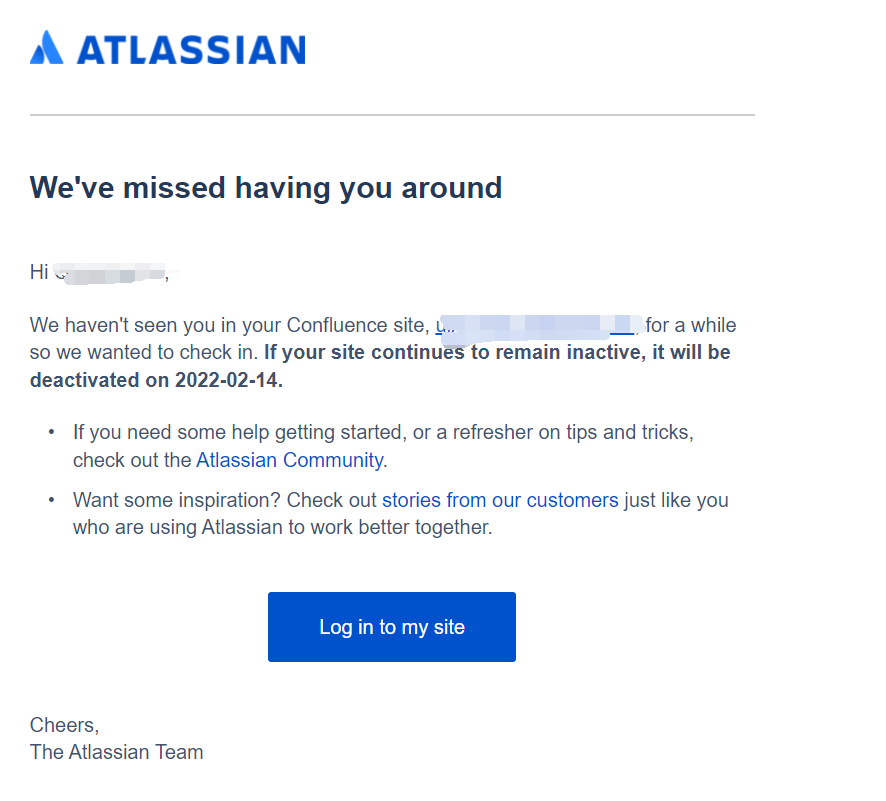Click the blurred recipient name after Hi

[x=110, y=273]
